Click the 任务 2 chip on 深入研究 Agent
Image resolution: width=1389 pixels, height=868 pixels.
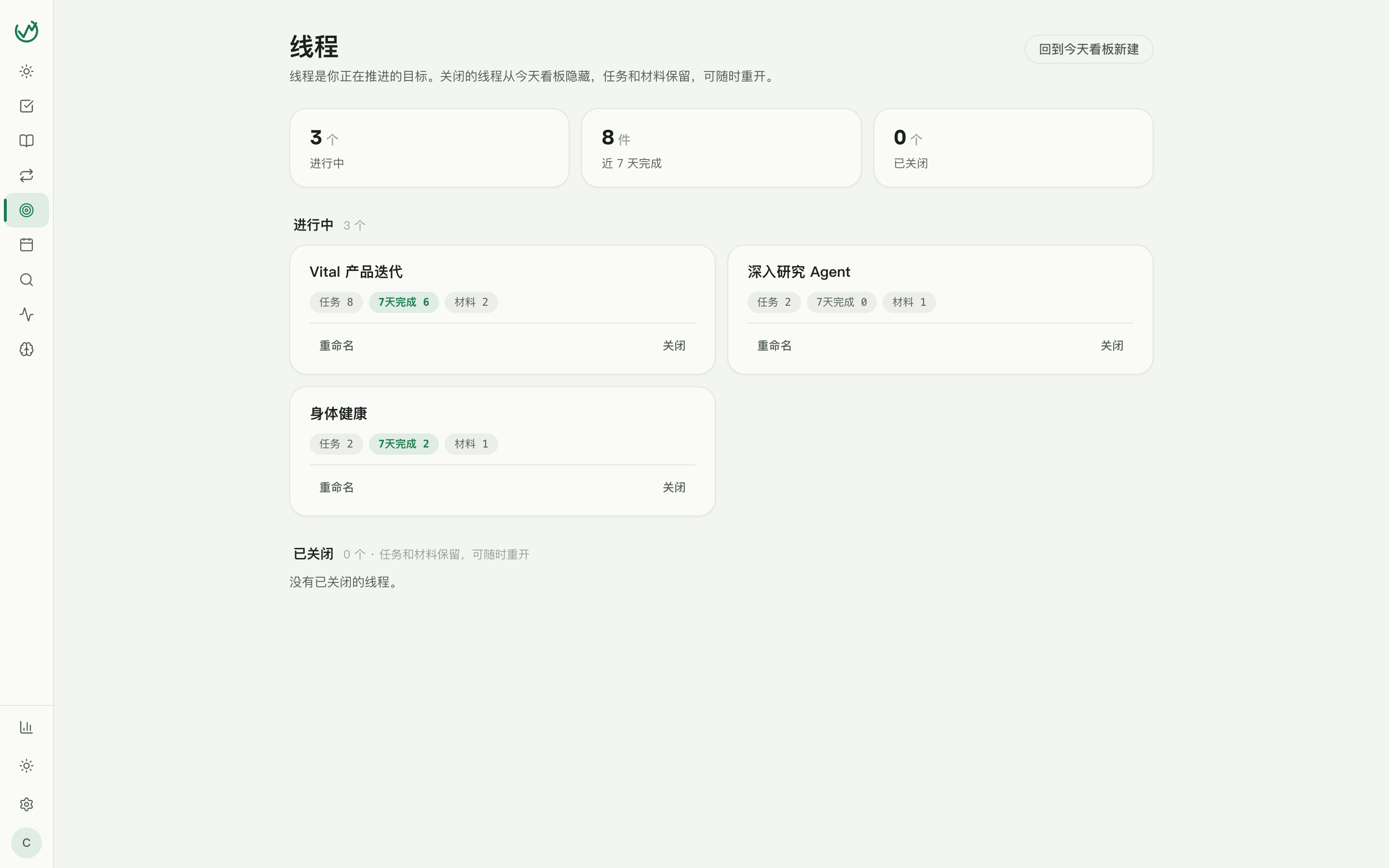pos(774,302)
